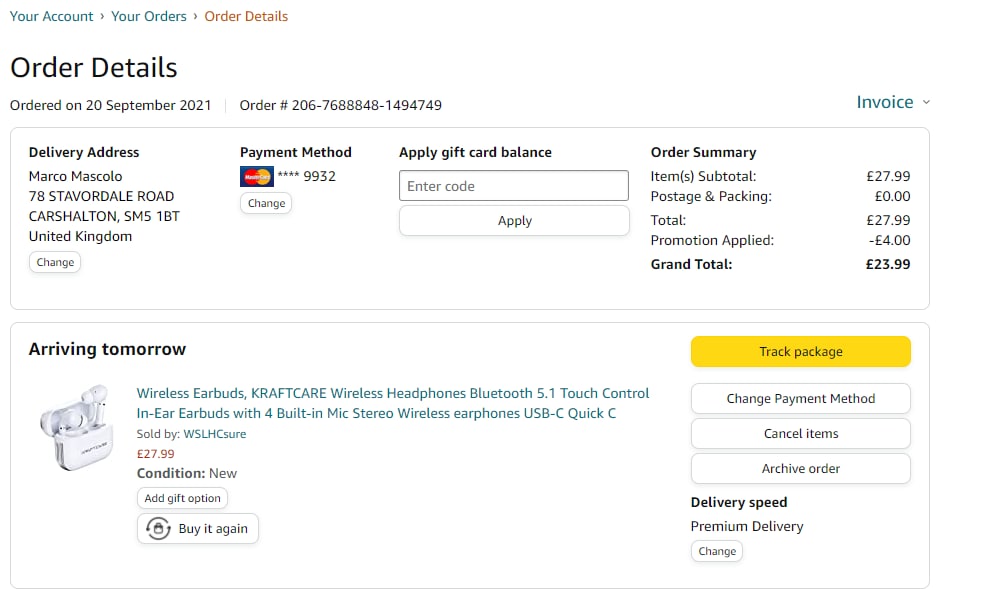
Task: Change the payment method card
Action: tap(266, 203)
